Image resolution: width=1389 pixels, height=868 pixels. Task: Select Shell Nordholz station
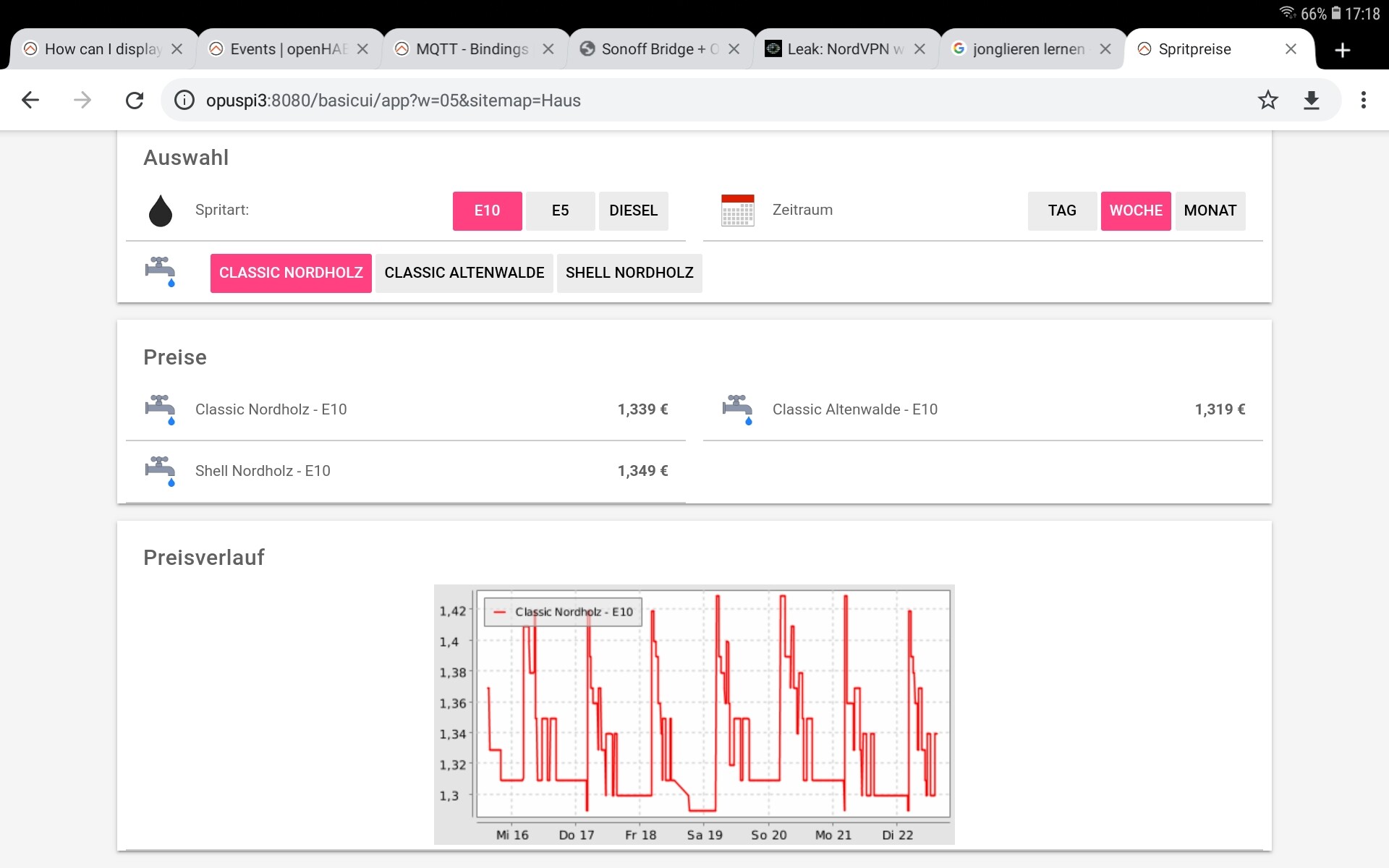pyautogui.click(x=629, y=273)
